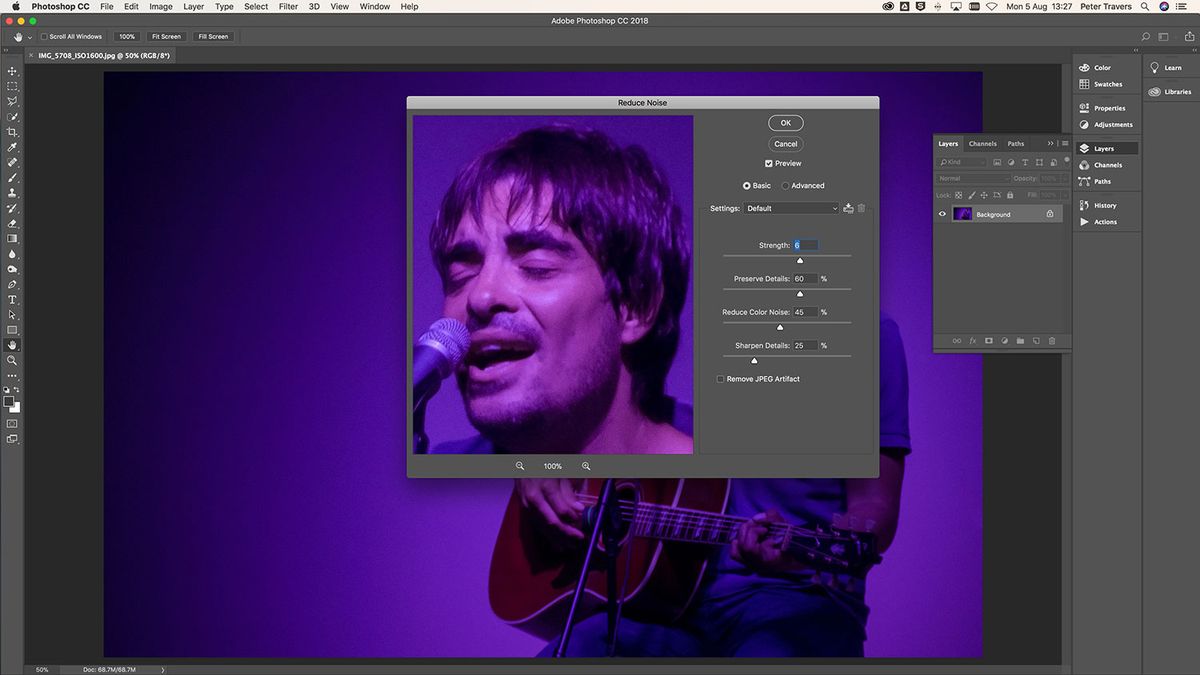1200x675 pixels.
Task: Save current noise settings preset icon
Action: [848, 208]
